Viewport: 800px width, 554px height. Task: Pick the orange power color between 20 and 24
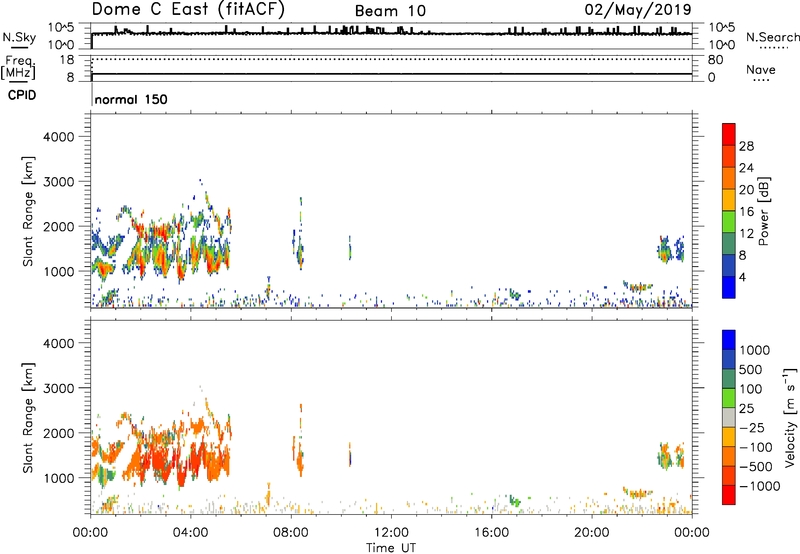(x=729, y=178)
